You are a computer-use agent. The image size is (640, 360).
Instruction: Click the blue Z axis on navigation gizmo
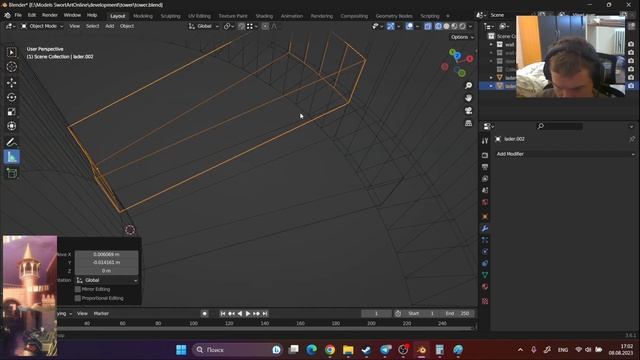[x=457, y=56]
